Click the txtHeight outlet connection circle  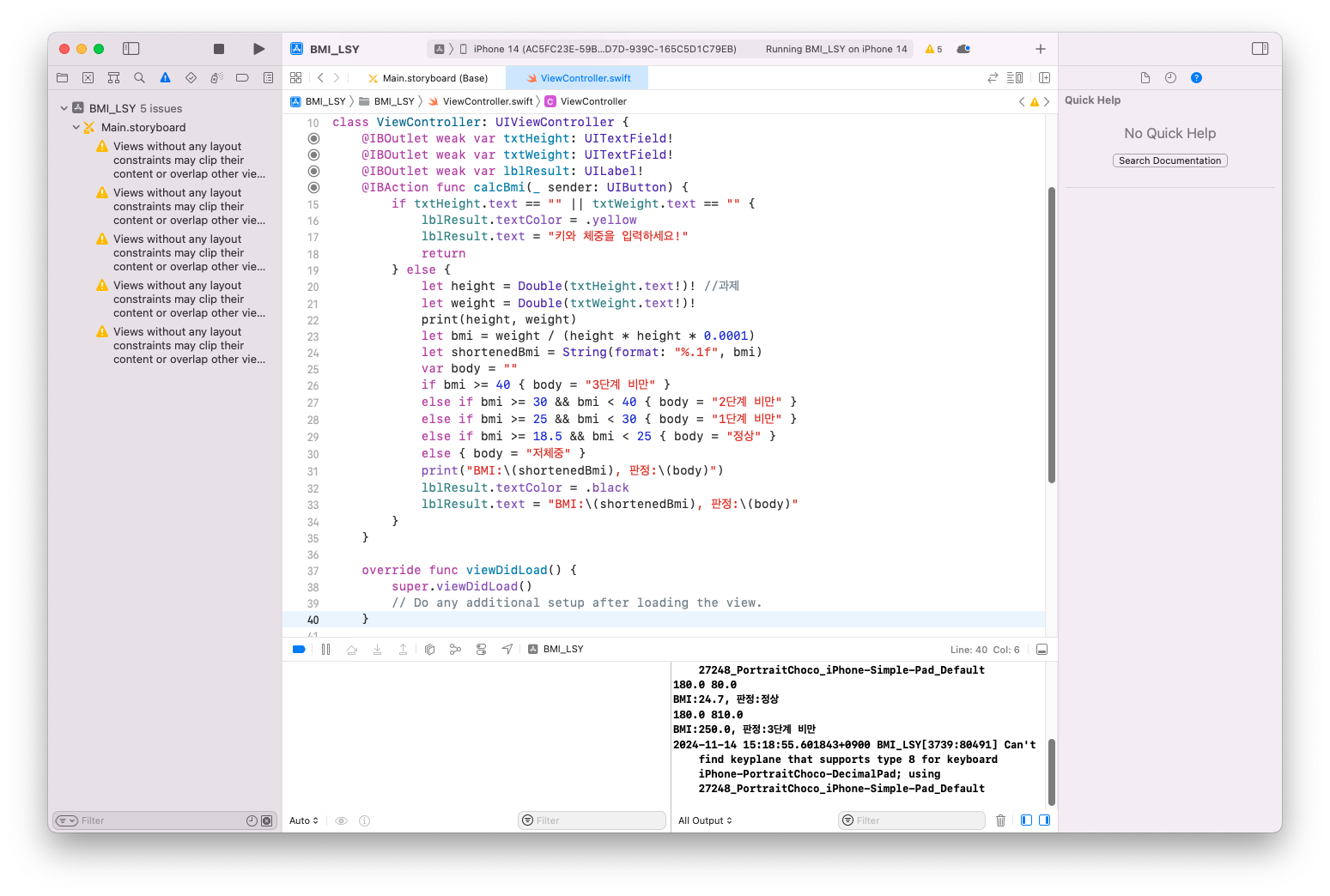[x=313, y=138]
